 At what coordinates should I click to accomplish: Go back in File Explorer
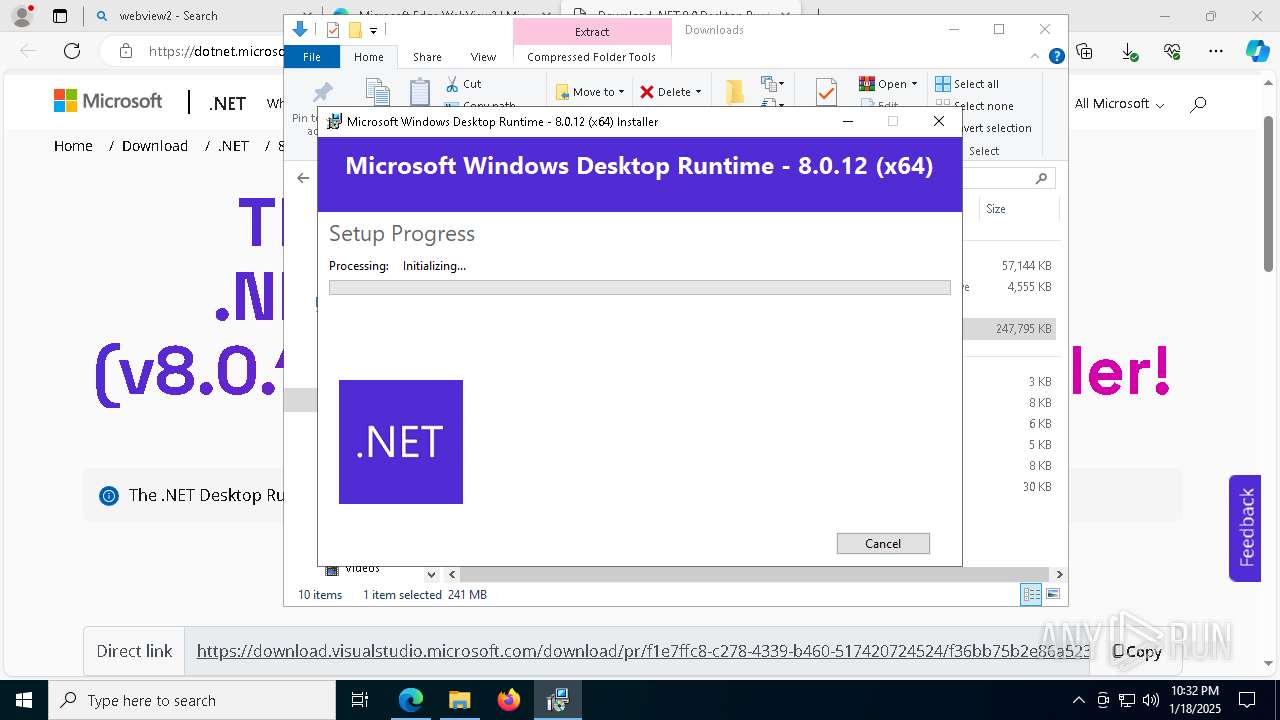[x=303, y=178]
